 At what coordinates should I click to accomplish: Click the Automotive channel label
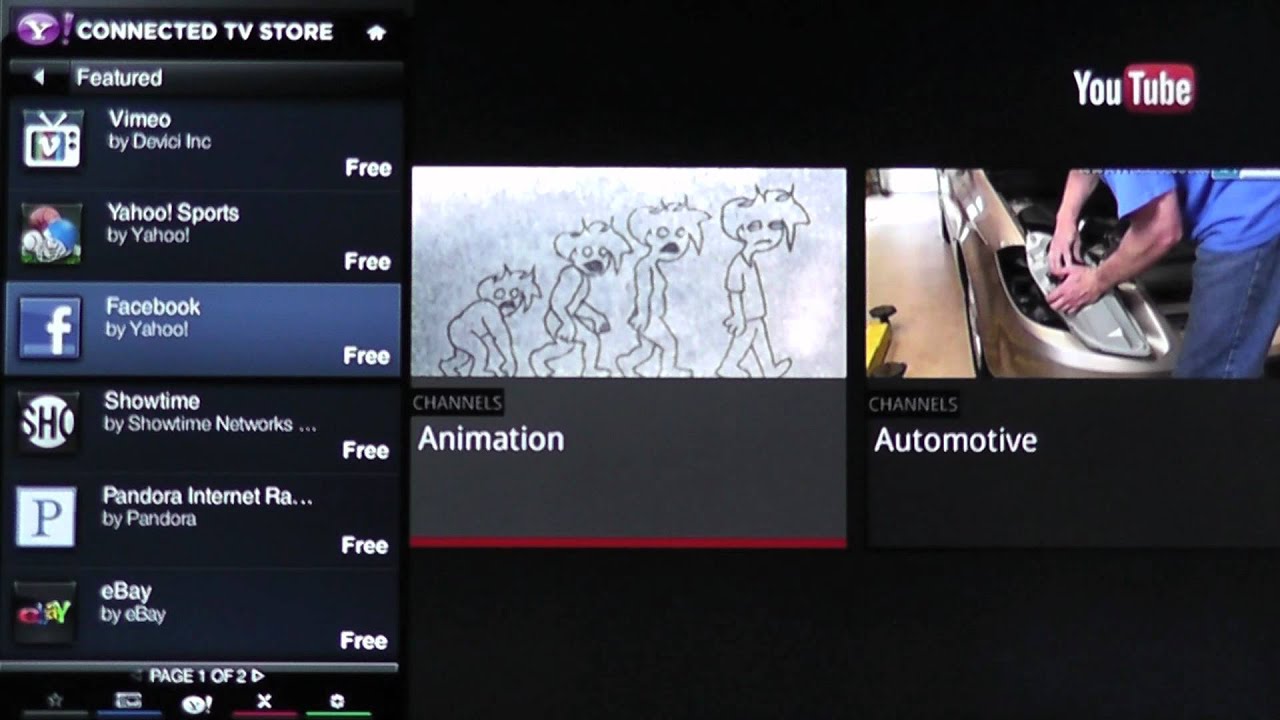955,440
